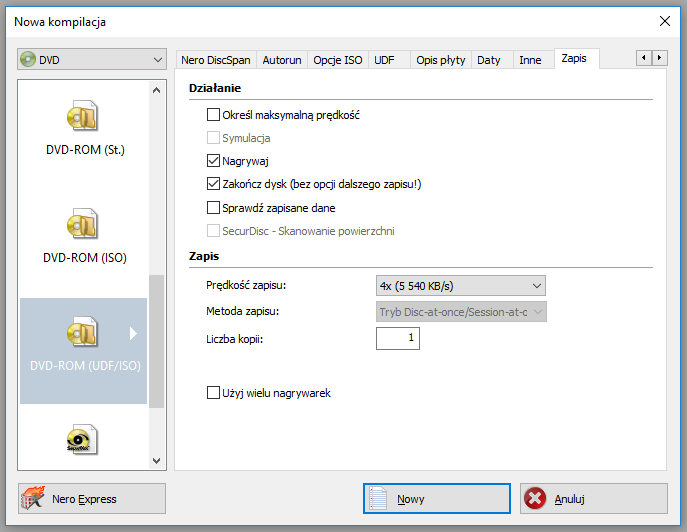Click the white arrow beside DVD-ROM (UDF/ISO)
The width and height of the screenshot is (687, 532).
[x=133, y=333]
